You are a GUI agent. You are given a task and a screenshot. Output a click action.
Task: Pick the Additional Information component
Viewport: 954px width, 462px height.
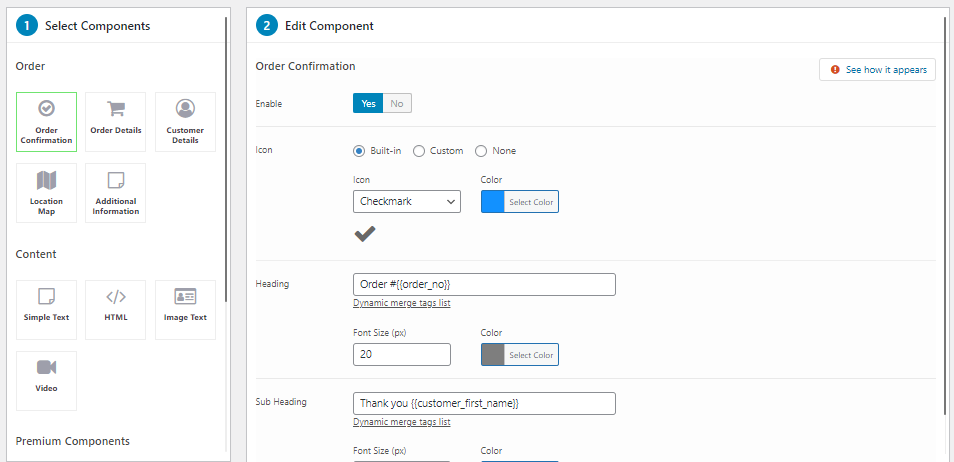116,193
